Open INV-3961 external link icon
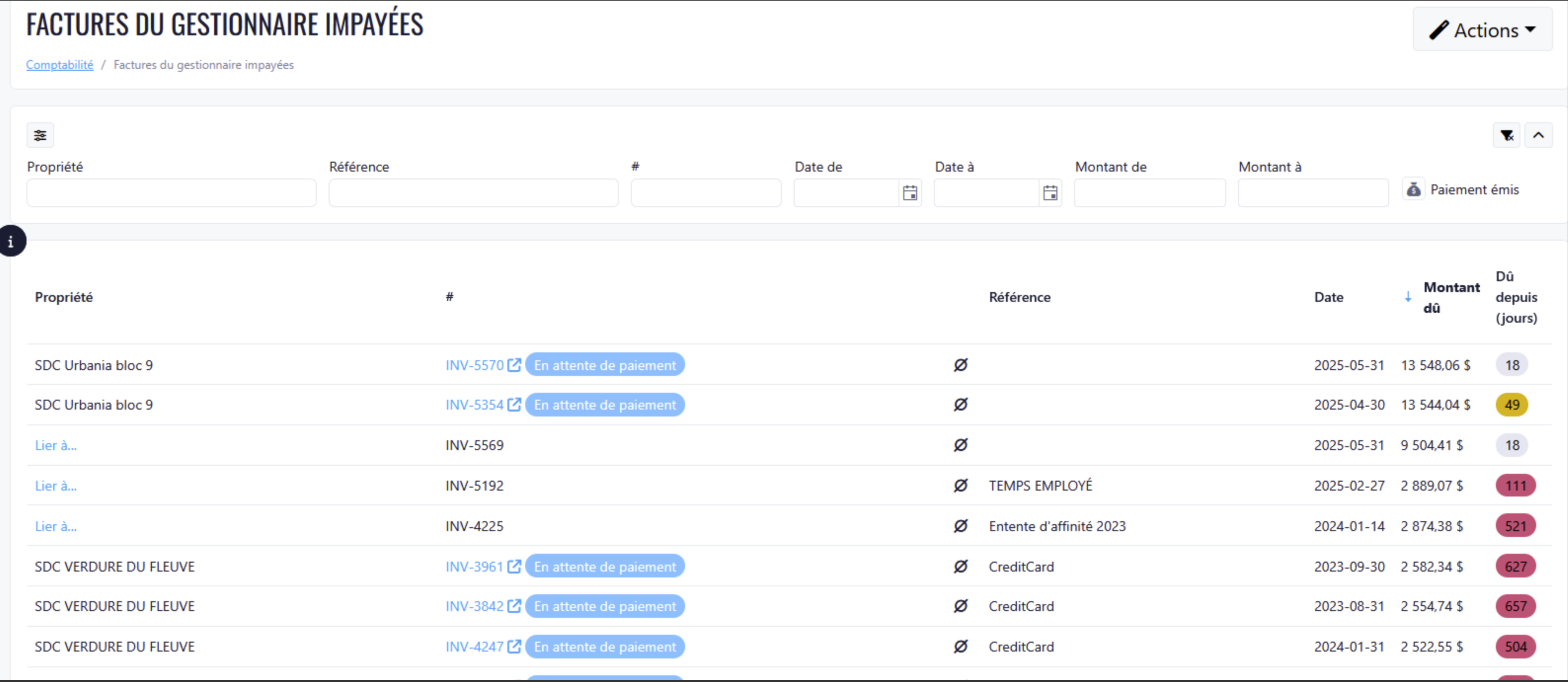The width and height of the screenshot is (1568, 682). pyautogui.click(x=514, y=566)
